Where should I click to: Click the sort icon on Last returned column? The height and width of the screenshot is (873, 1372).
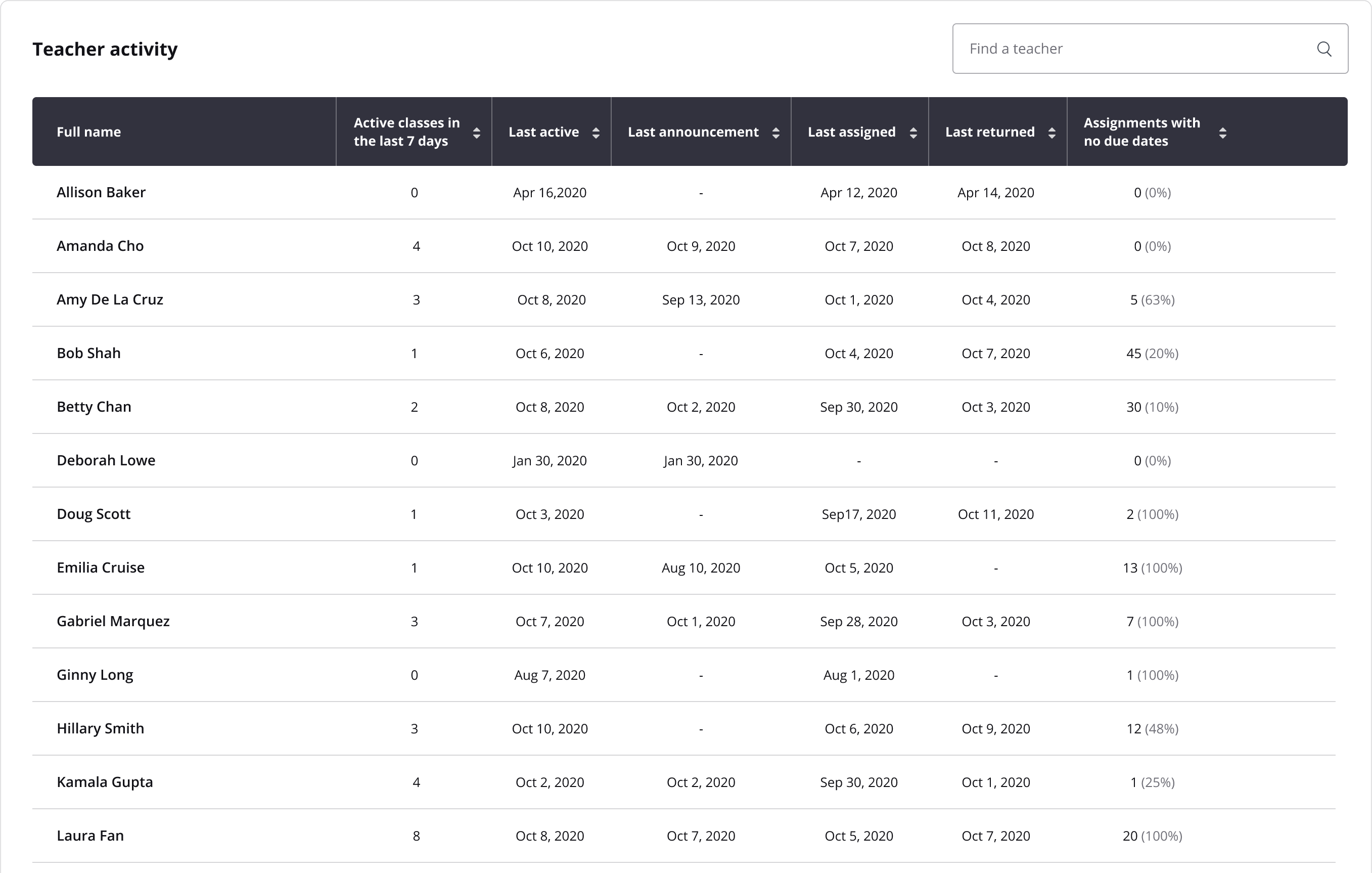pyautogui.click(x=1051, y=132)
